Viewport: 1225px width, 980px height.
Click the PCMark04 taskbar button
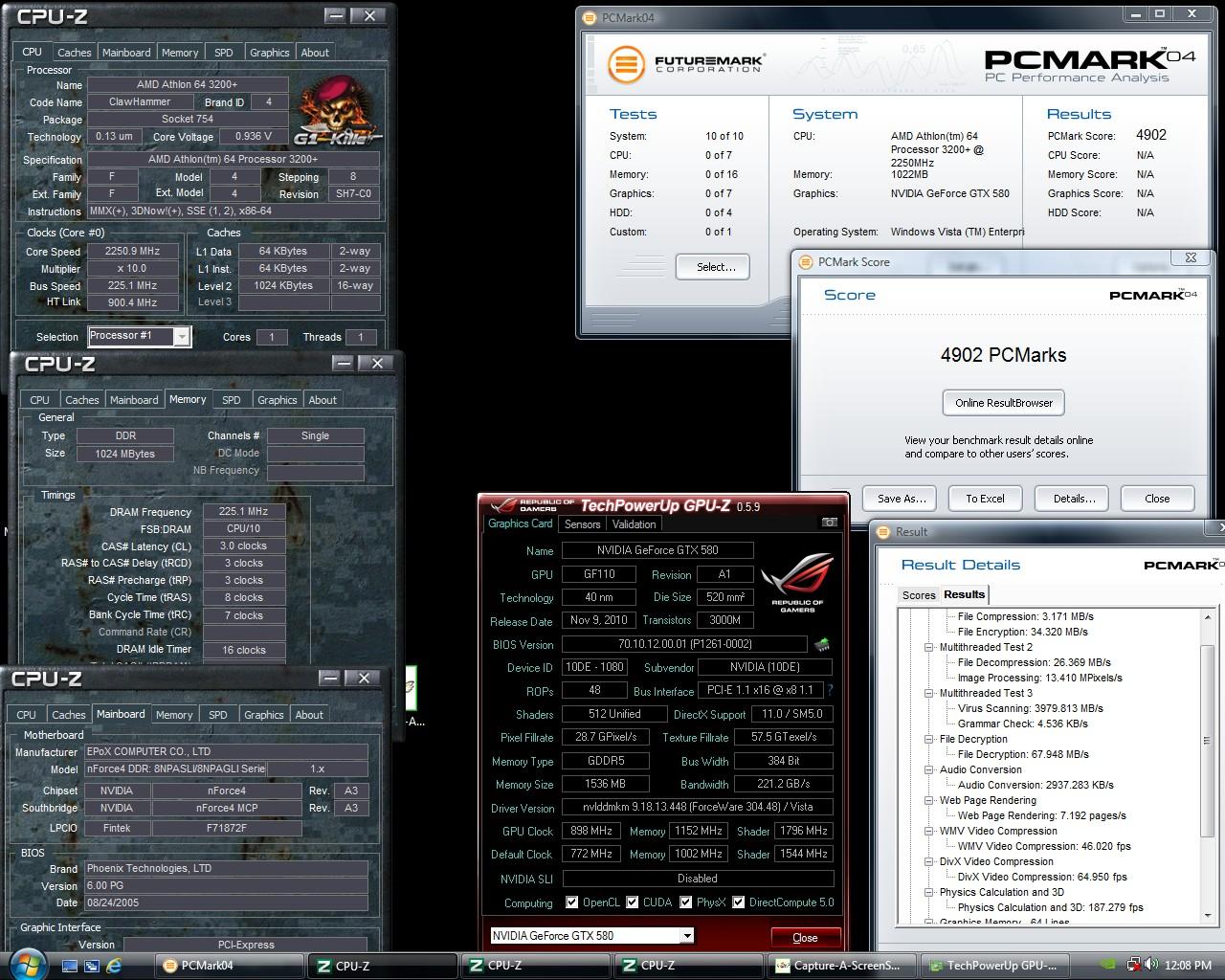[x=230, y=966]
